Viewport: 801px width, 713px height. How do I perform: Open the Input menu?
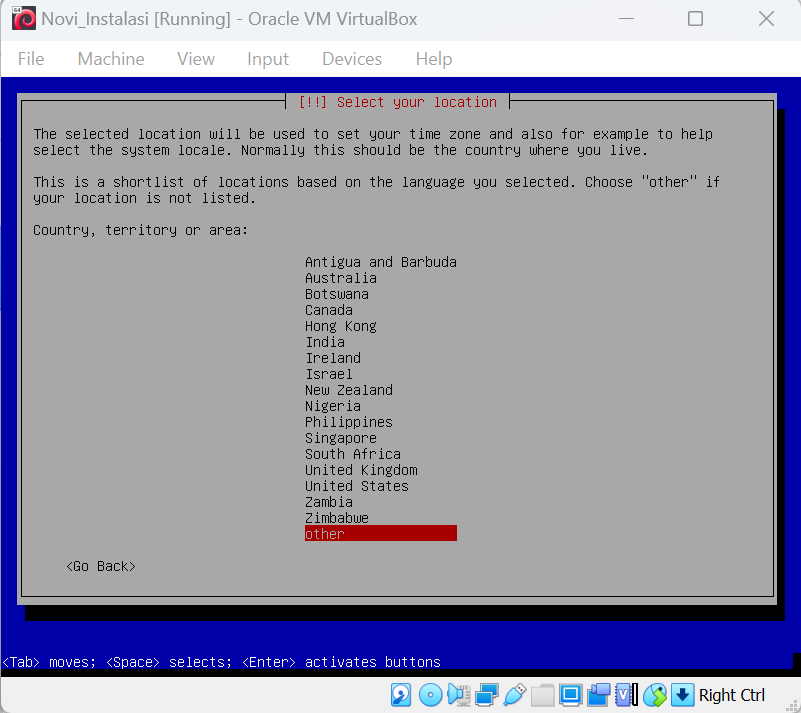268,59
